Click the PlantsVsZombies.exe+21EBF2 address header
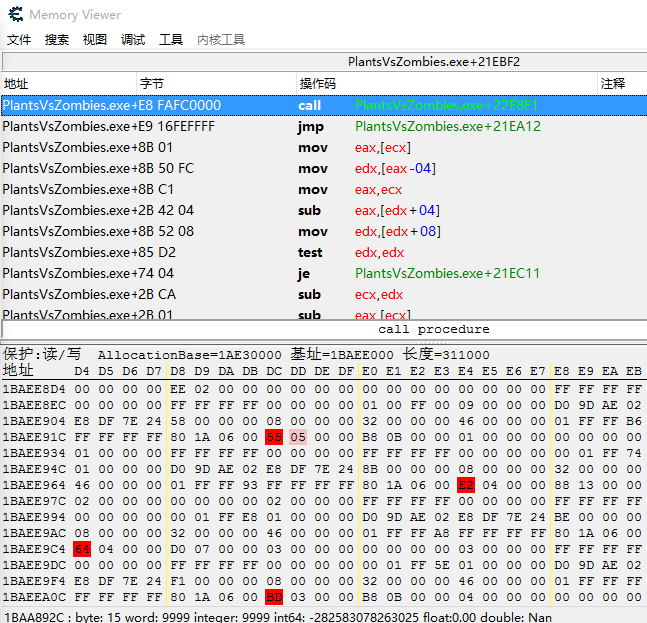Viewport: 647px width, 623px height. click(434, 62)
